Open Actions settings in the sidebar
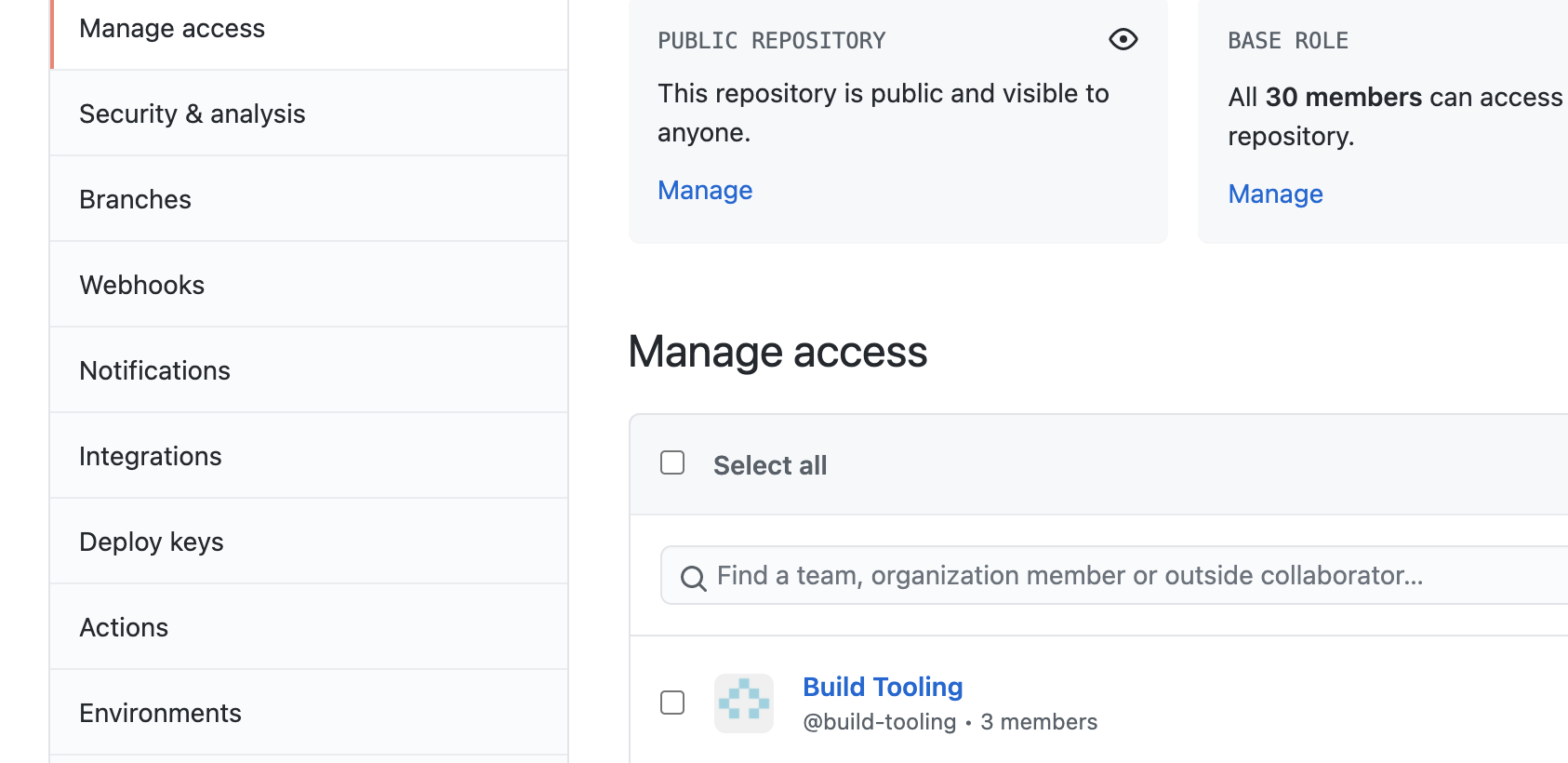This screenshot has height=763, width=1568. pos(125,627)
